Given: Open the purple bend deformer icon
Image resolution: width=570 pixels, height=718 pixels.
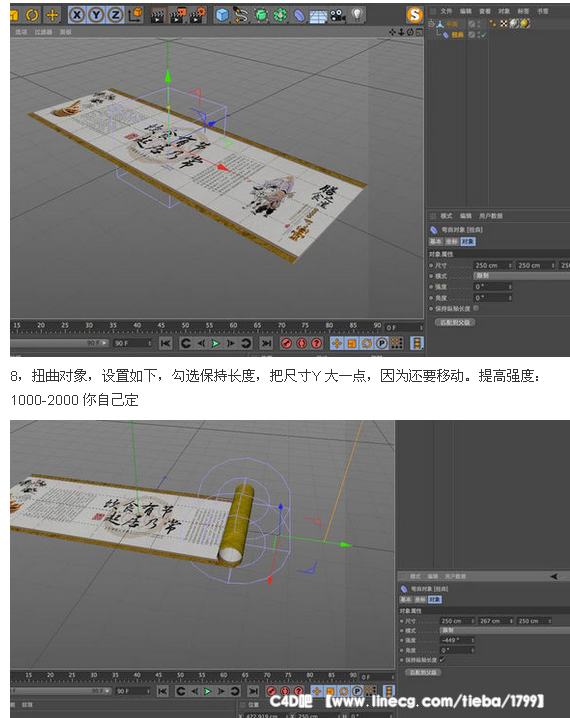Looking at the screenshot, I should click(299, 16).
